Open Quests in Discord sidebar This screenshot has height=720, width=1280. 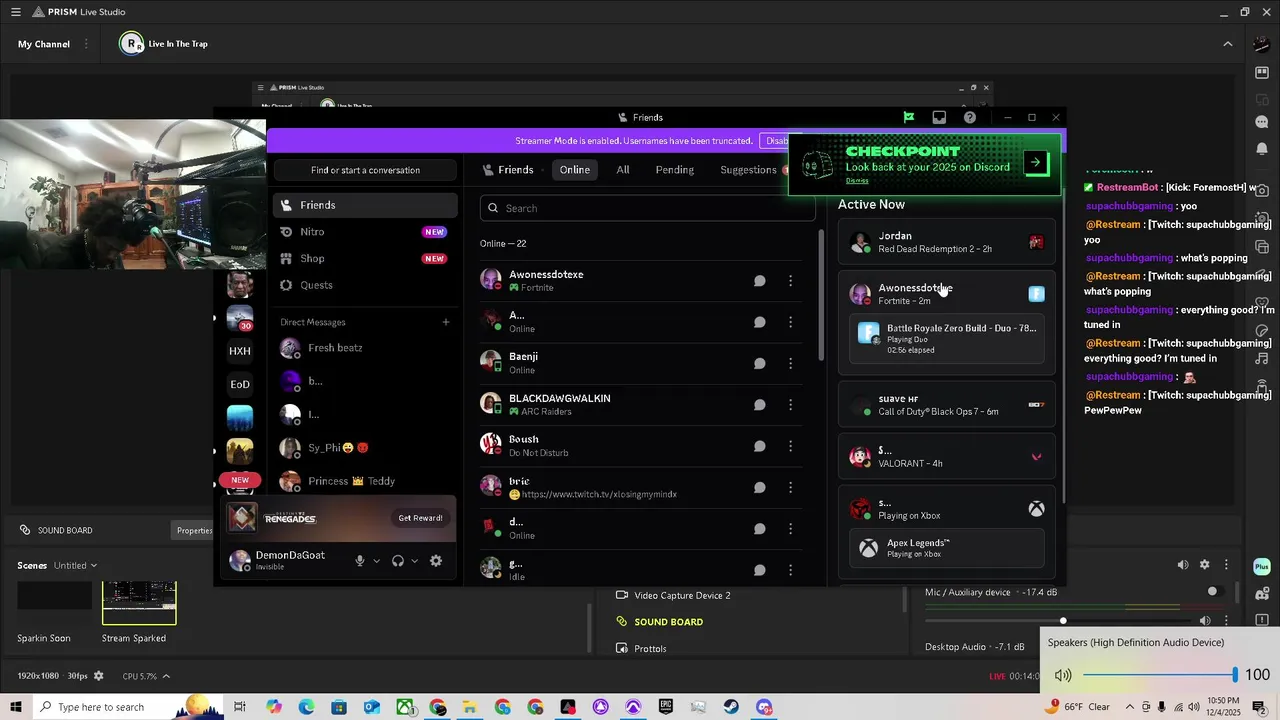point(365,285)
